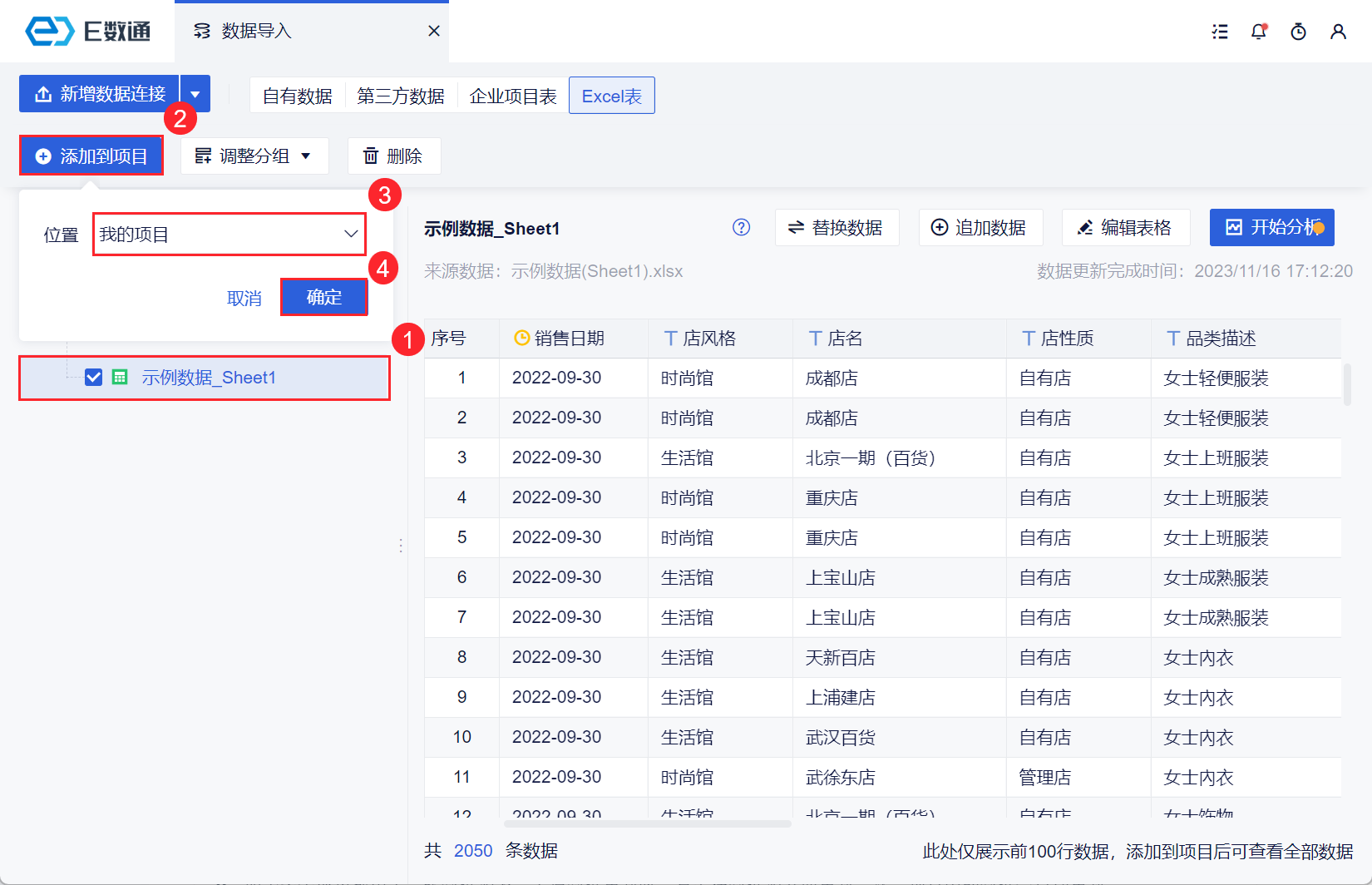Click the table vertical scrollbar
This screenshot has height=885, width=1372.
tap(1348, 385)
